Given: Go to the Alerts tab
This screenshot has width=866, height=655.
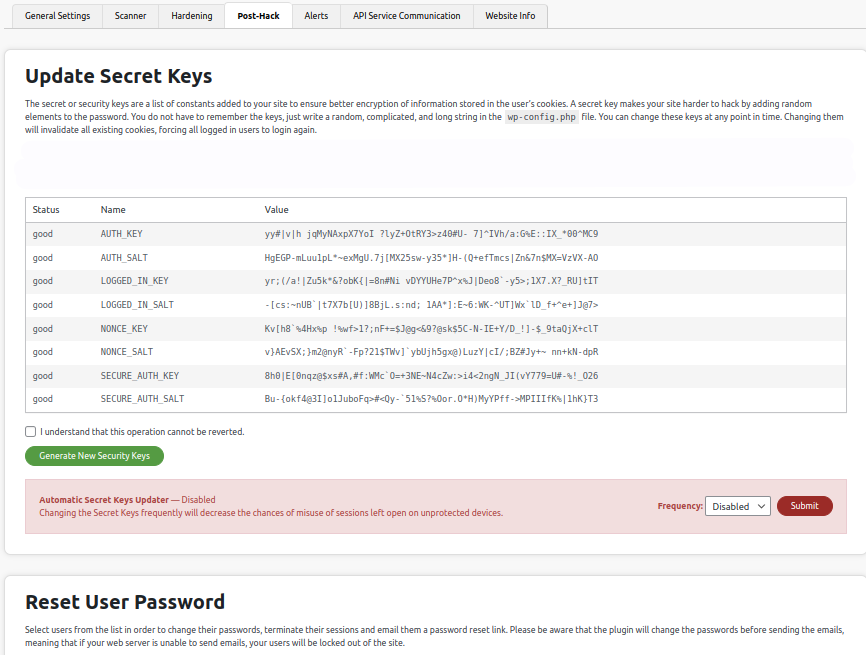Looking at the screenshot, I should (x=316, y=16).
